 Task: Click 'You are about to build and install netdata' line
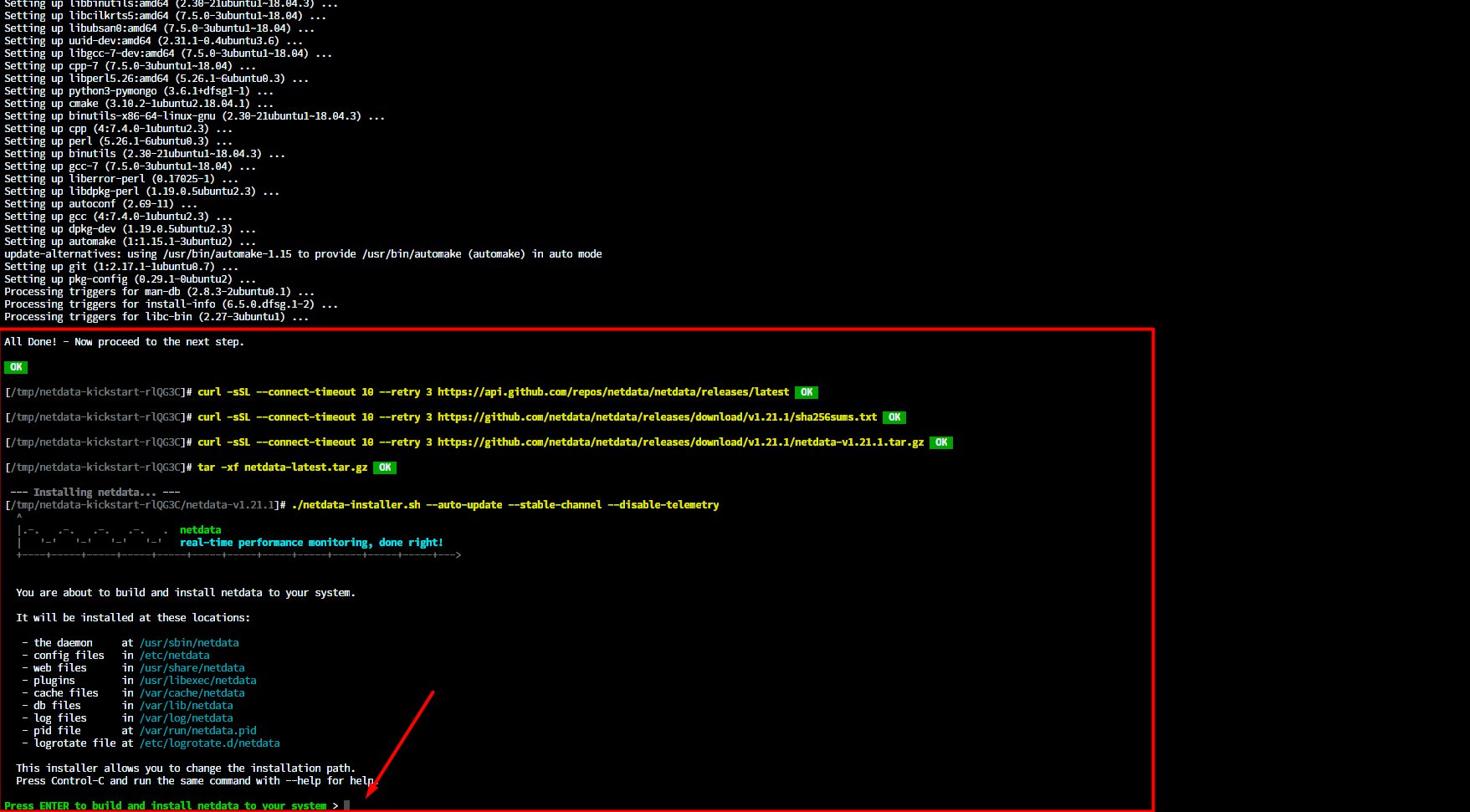click(x=186, y=593)
